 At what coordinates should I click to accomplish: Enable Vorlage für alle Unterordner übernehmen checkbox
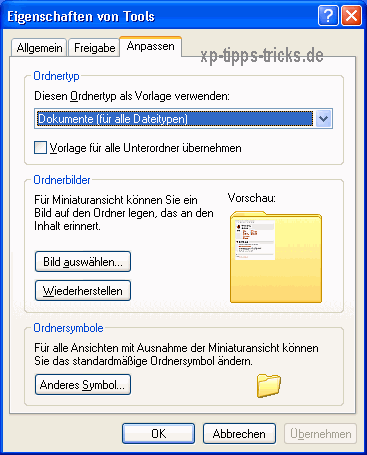point(40,147)
